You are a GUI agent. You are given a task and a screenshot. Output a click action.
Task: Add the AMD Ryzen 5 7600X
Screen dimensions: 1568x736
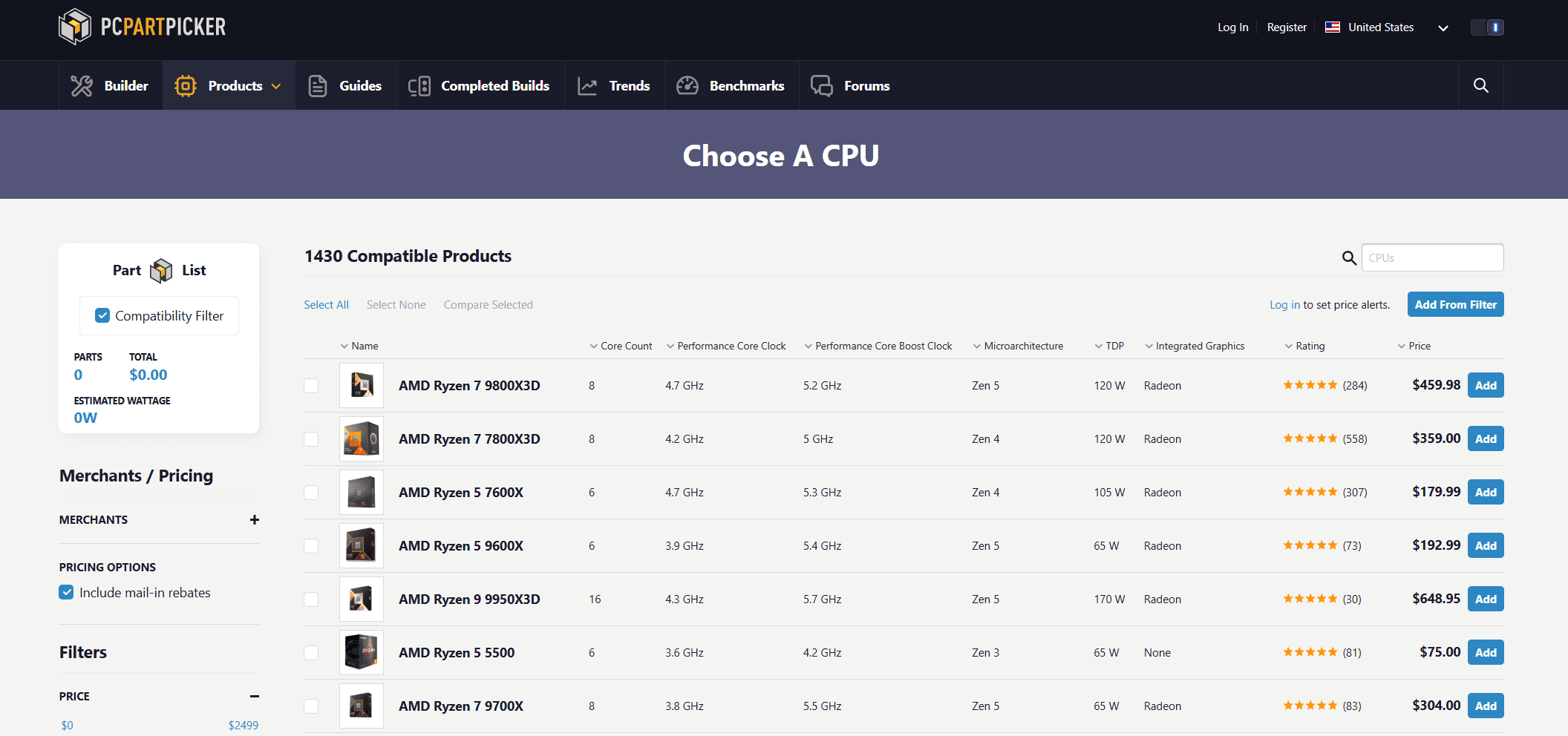pyautogui.click(x=1485, y=492)
